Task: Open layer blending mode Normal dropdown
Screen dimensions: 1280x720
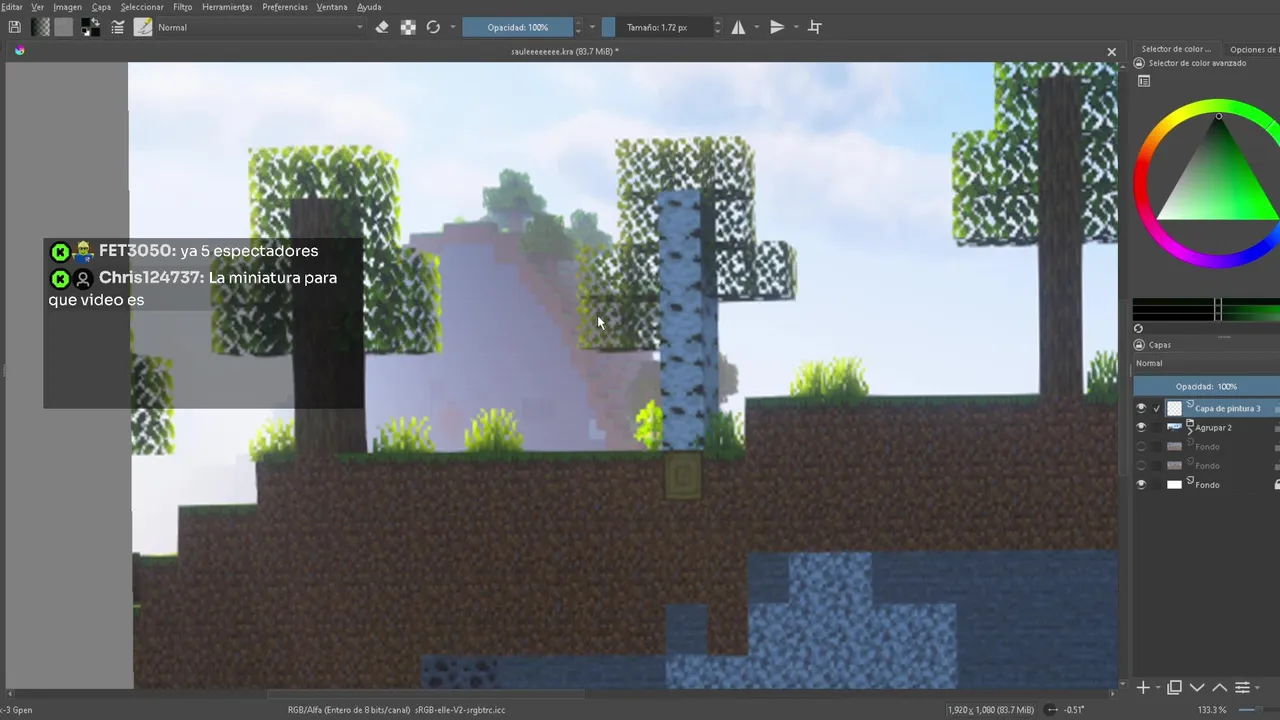Action: 1206,364
